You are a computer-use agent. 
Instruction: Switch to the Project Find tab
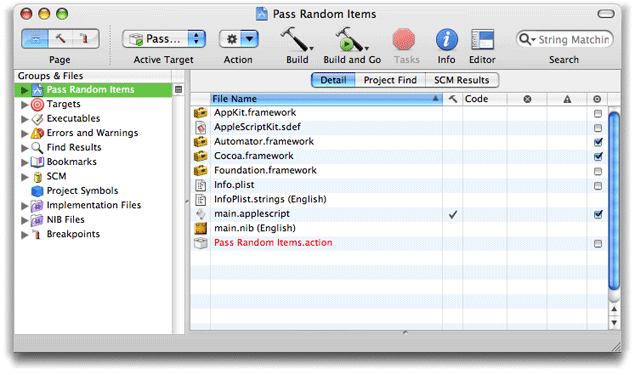(390, 80)
